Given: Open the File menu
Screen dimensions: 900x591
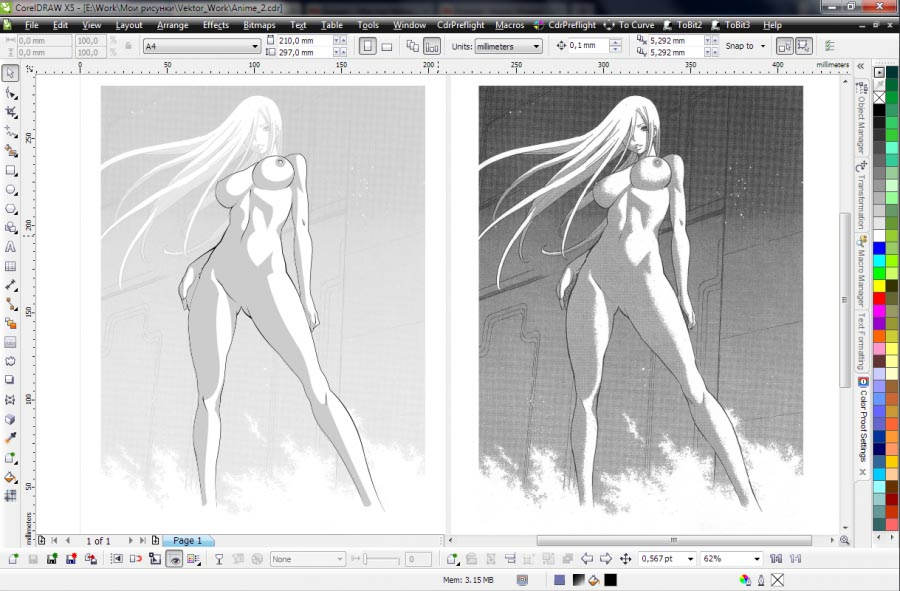Looking at the screenshot, I should click(x=32, y=25).
